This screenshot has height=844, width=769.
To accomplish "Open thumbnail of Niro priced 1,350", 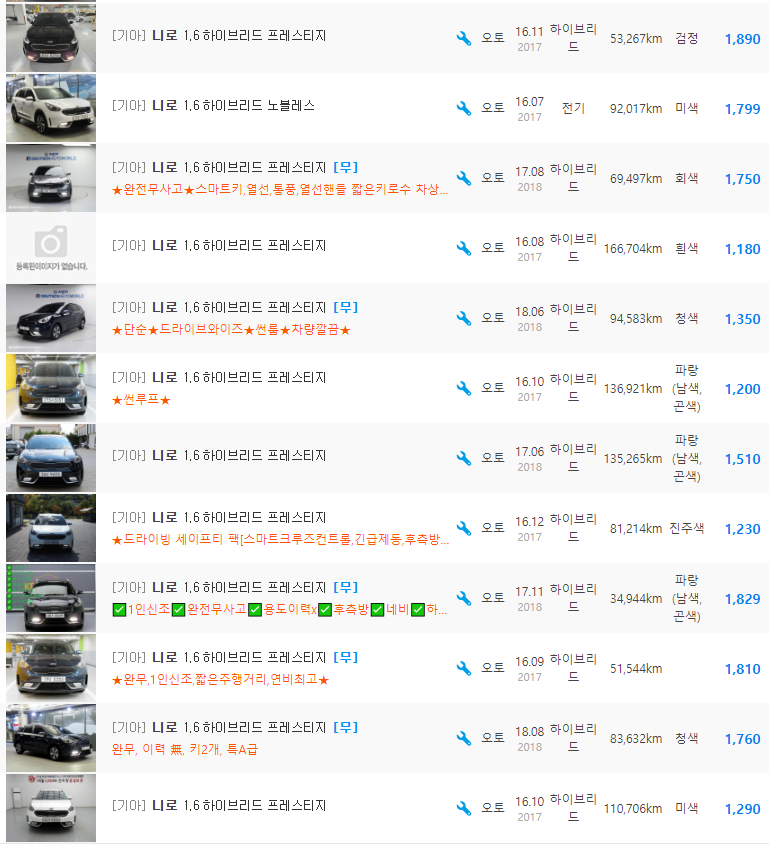I will (x=51, y=318).
